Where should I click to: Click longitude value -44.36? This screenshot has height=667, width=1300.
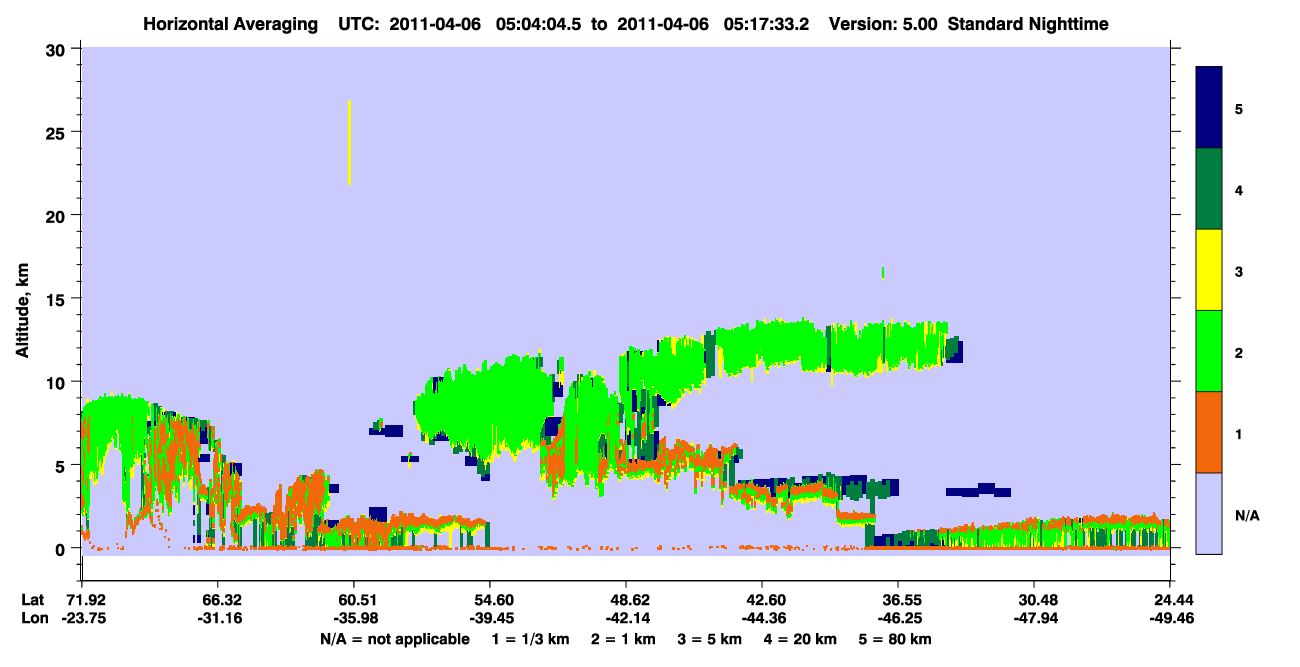pyautogui.click(x=762, y=619)
